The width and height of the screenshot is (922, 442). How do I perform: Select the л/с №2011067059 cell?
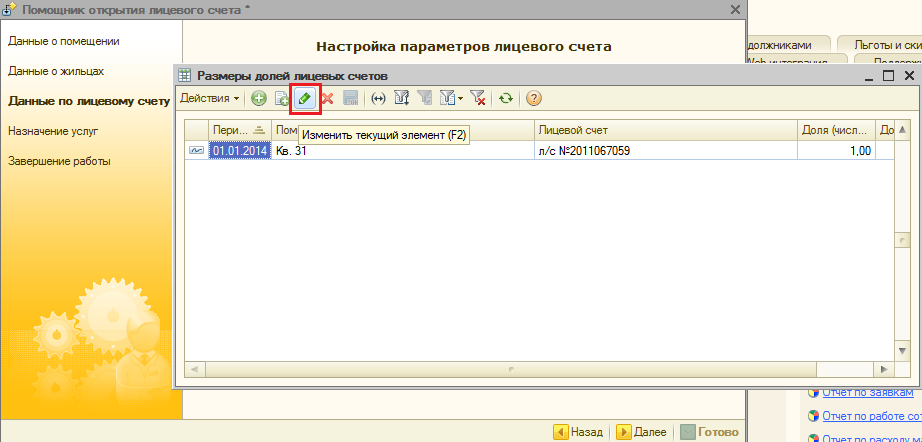585,151
